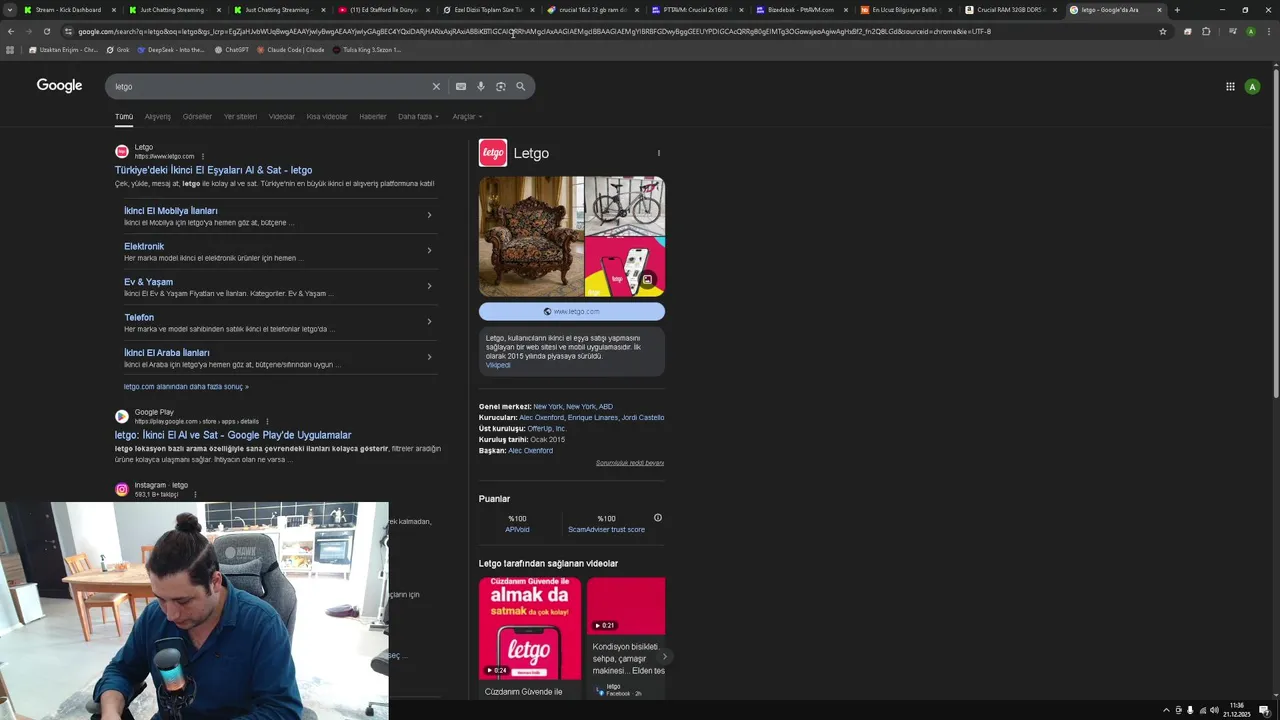Expand the Daha fazla dropdown
Viewport: 1280px width, 720px height.
(x=418, y=117)
